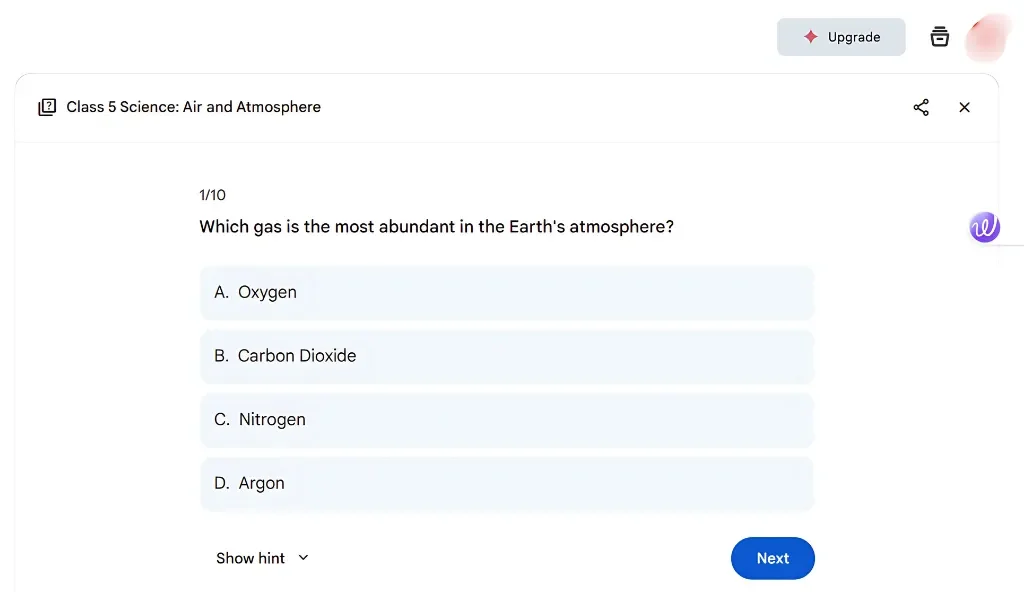
Task: Pick answer D. Argon
Action: pyautogui.click(x=507, y=483)
